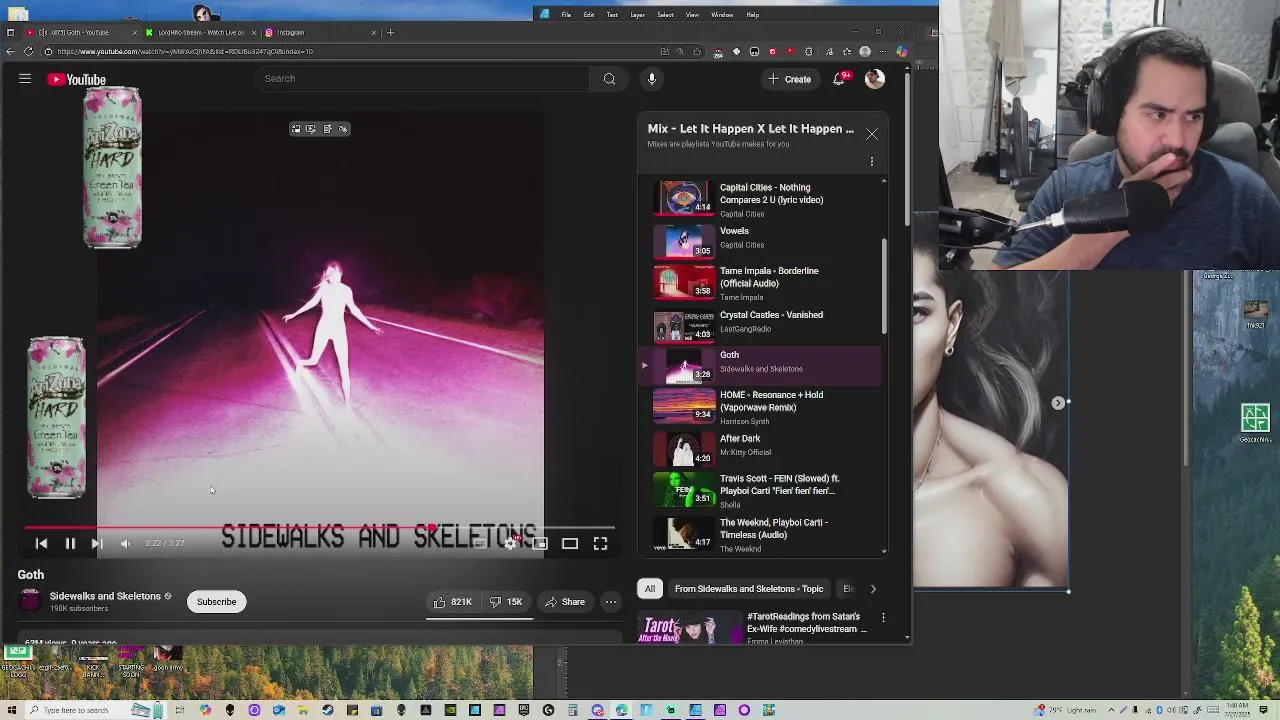The height and width of the screenshot is (720, 1280).
Task: Open the Create menu
Action: point(789,79)
